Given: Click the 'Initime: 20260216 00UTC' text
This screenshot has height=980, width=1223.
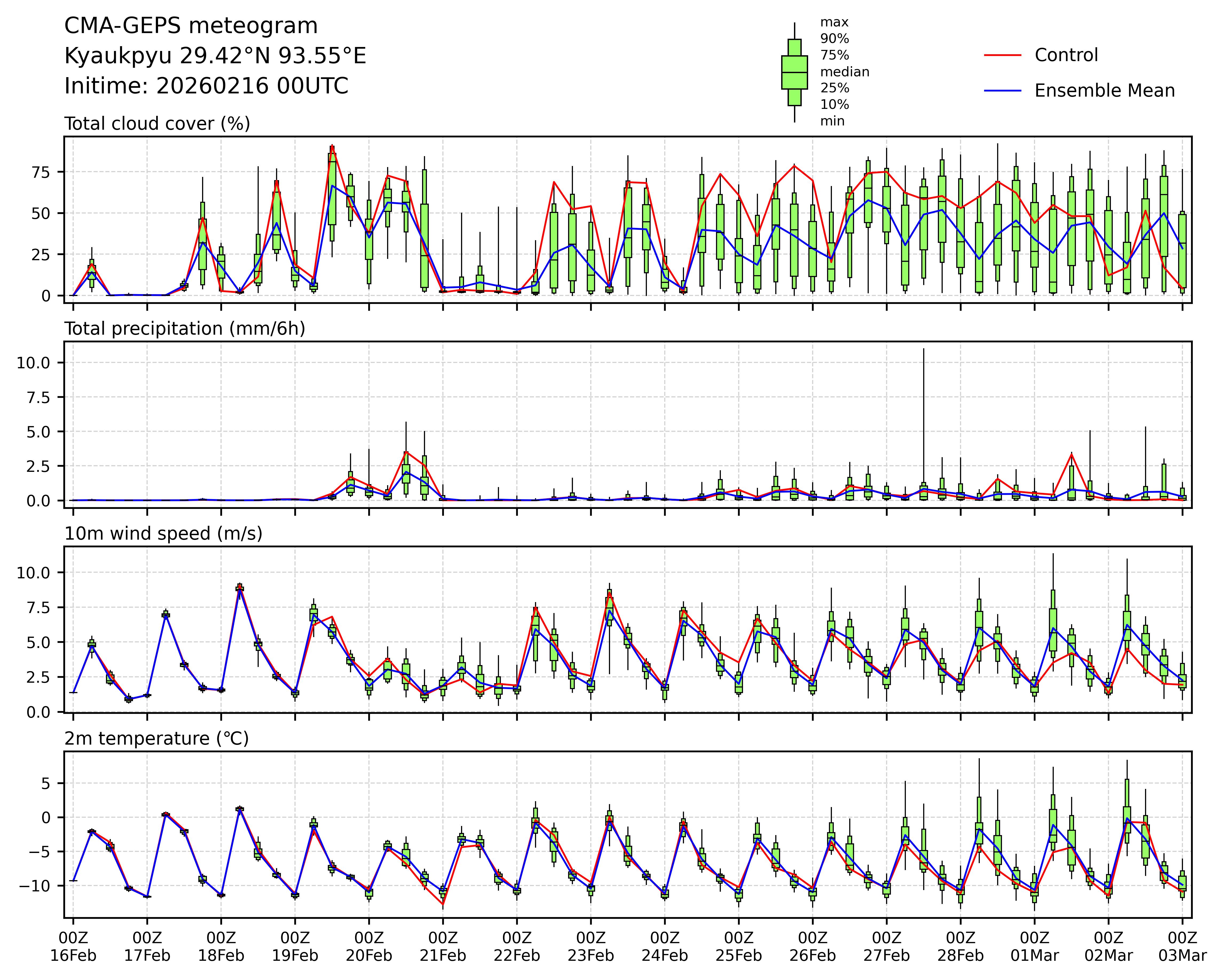Looking at the screenshot, I should pyautogui.click(x=206, y=86).
